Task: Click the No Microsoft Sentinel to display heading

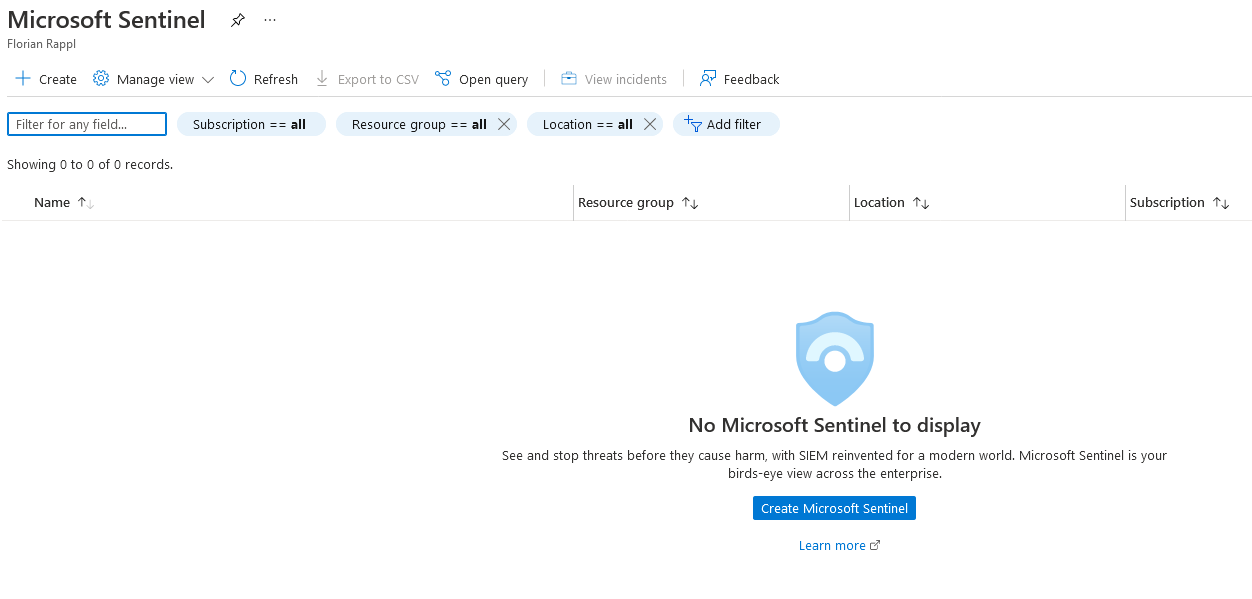Action: point(835,425)
